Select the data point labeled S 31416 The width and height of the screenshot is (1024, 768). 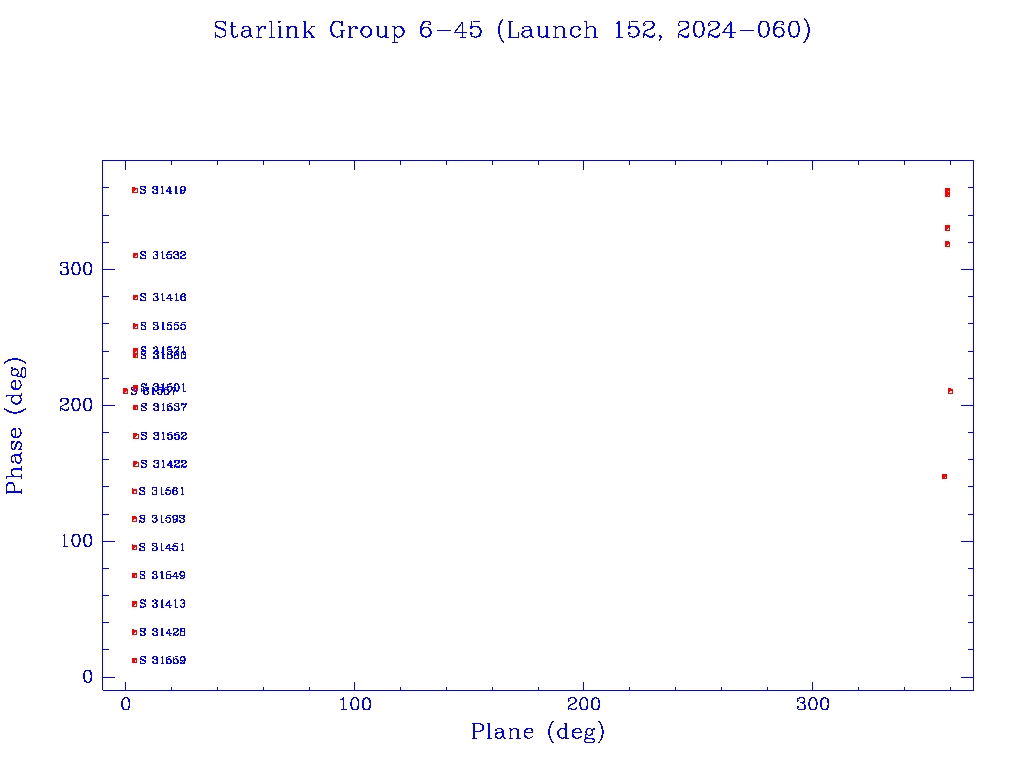pyautogui.click(x=136, y=298)
